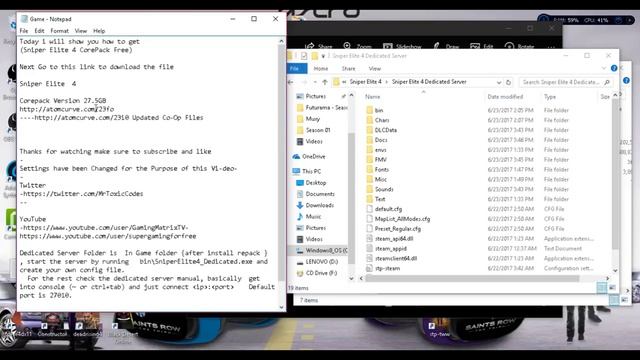Select the envs folder icon
640x360 pixels.
pos(369,150)
